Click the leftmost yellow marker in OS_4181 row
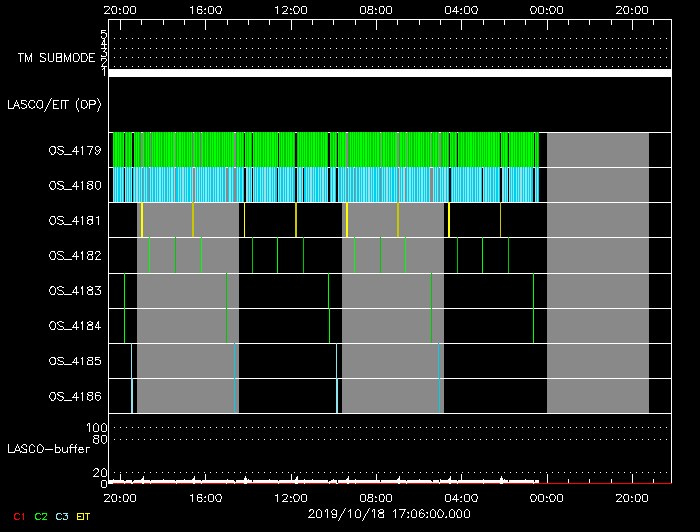This screenshot has height=532, width=700. [142, 220]
